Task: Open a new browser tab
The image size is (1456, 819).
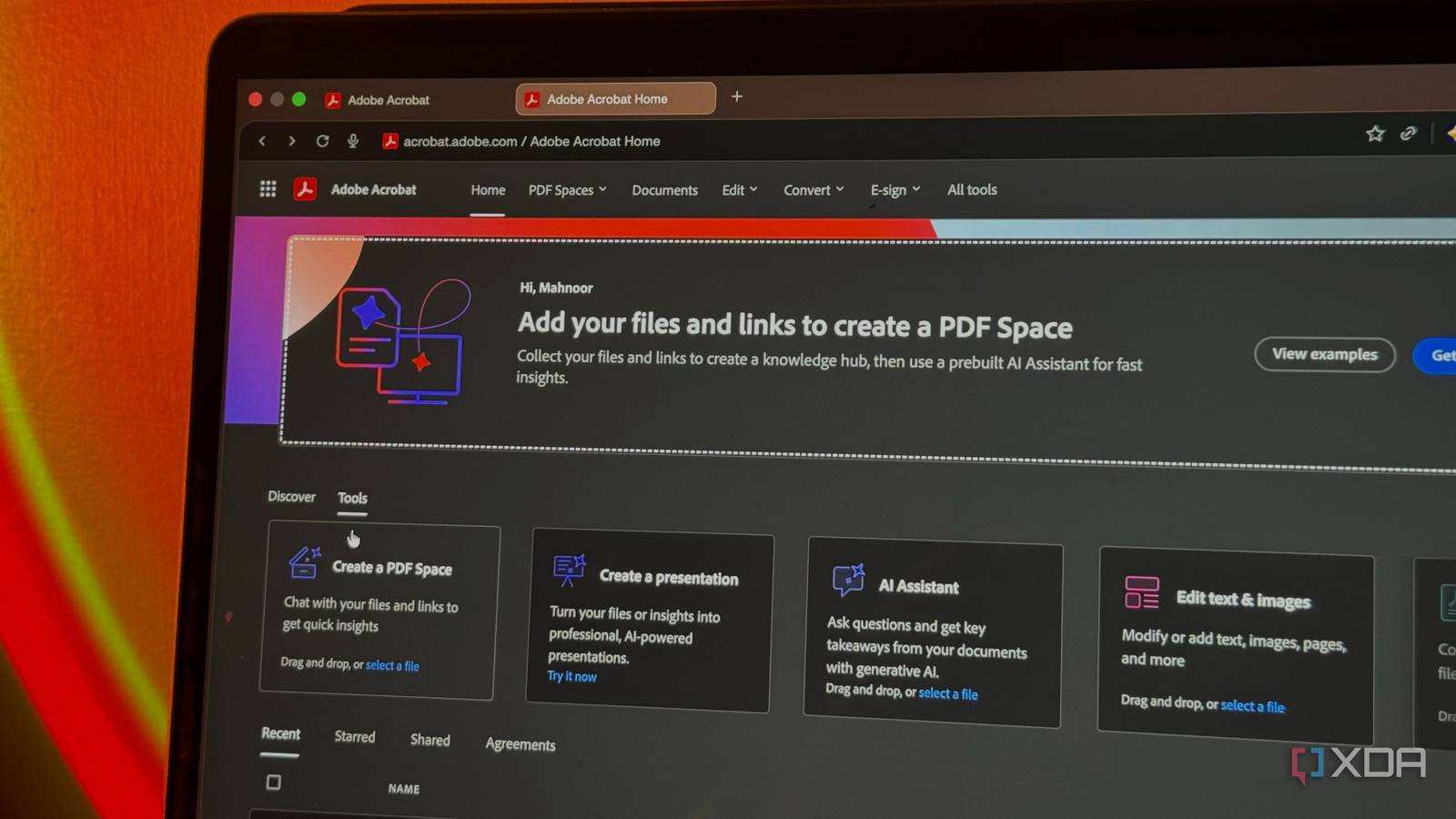Action: pyautogui.click(x=737, y=96)
